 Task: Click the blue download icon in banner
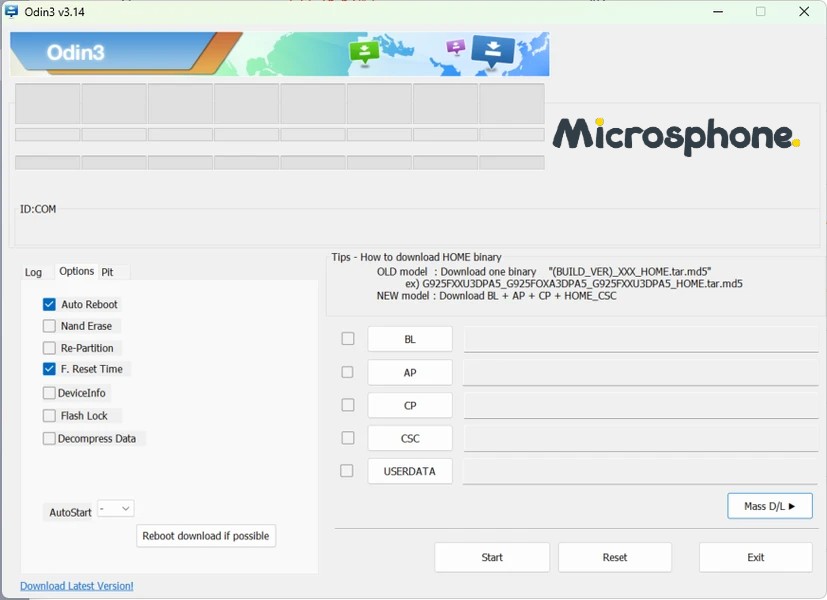click(493, 50)
